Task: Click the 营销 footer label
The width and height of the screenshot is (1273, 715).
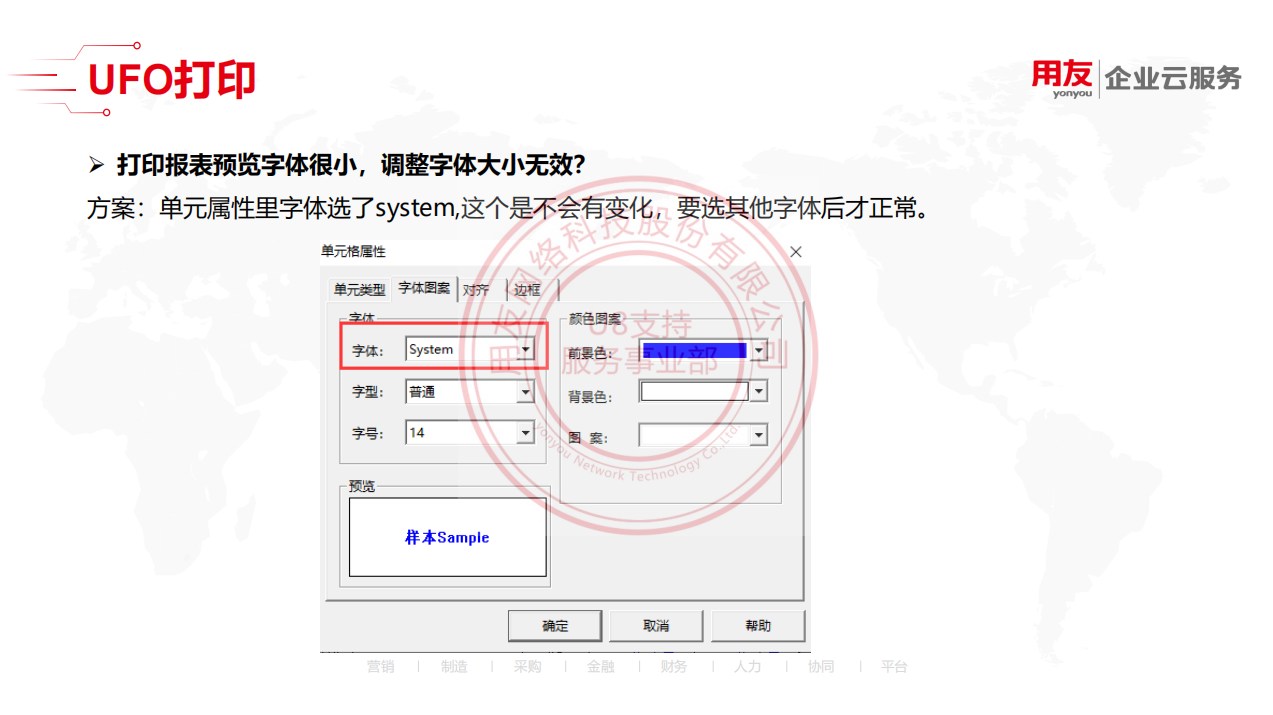Action: (x=380, y=666)
